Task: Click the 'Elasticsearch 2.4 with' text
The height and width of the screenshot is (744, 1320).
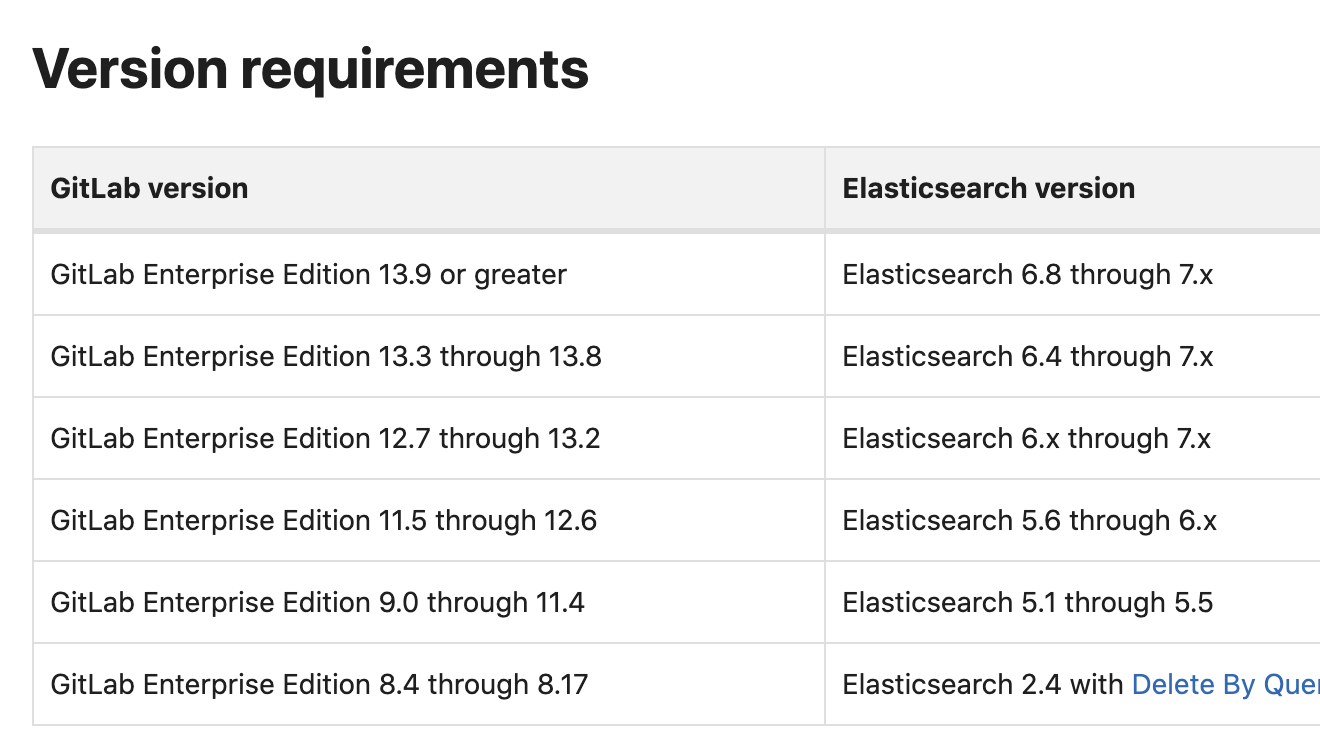Action: click(984, 685)
